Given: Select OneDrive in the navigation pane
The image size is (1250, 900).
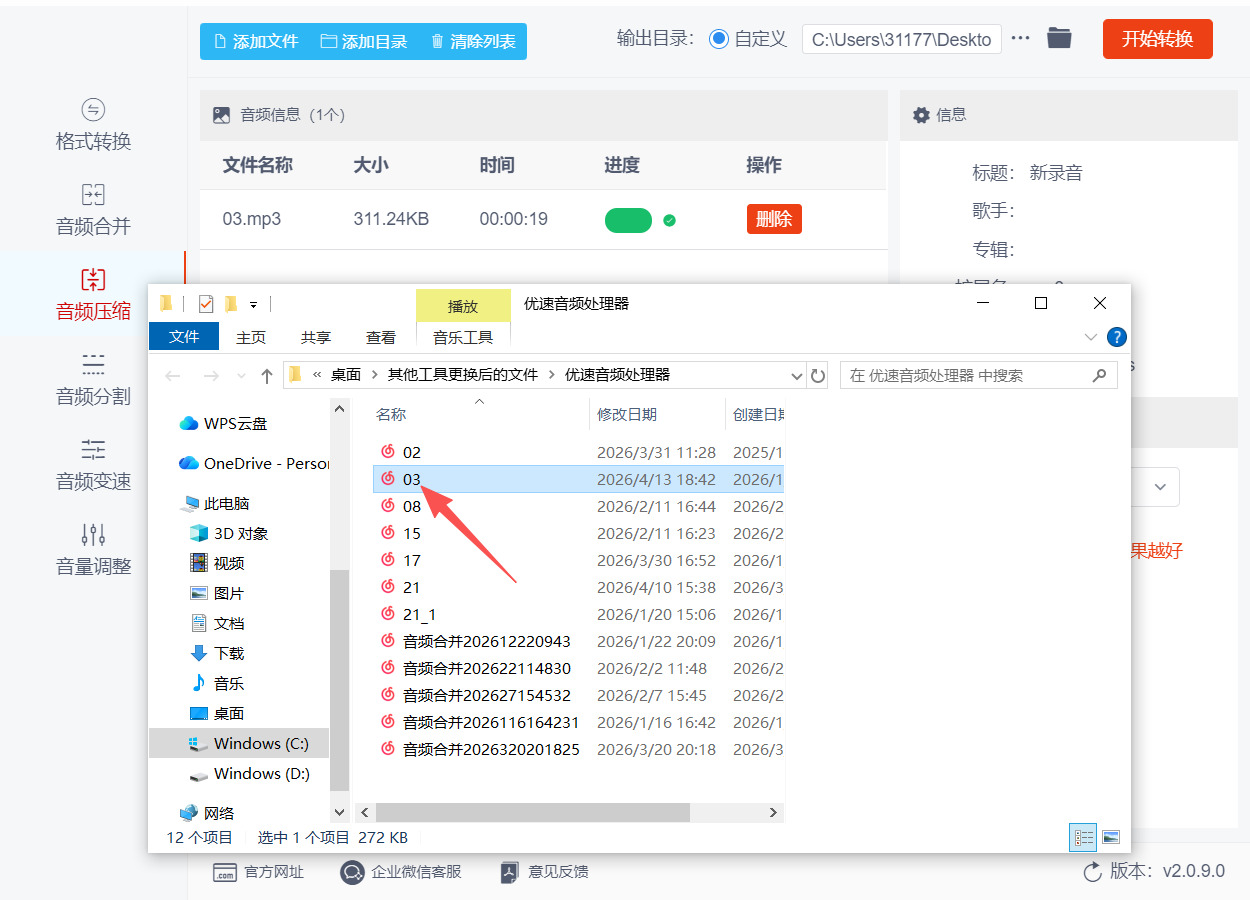Looking at the screenshot, I should click(x=254, y=463).
